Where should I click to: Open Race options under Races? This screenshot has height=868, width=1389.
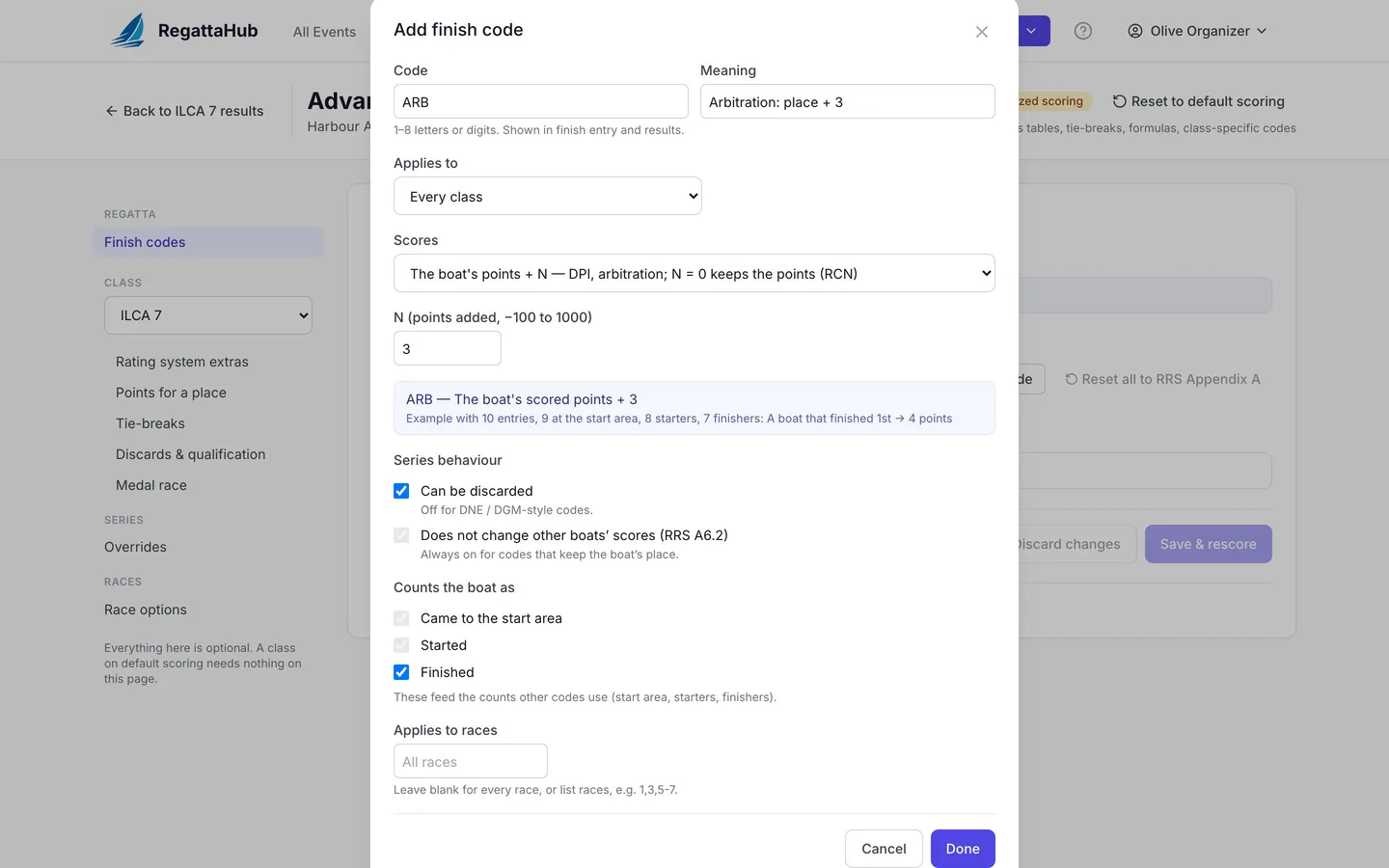point(146,610)
